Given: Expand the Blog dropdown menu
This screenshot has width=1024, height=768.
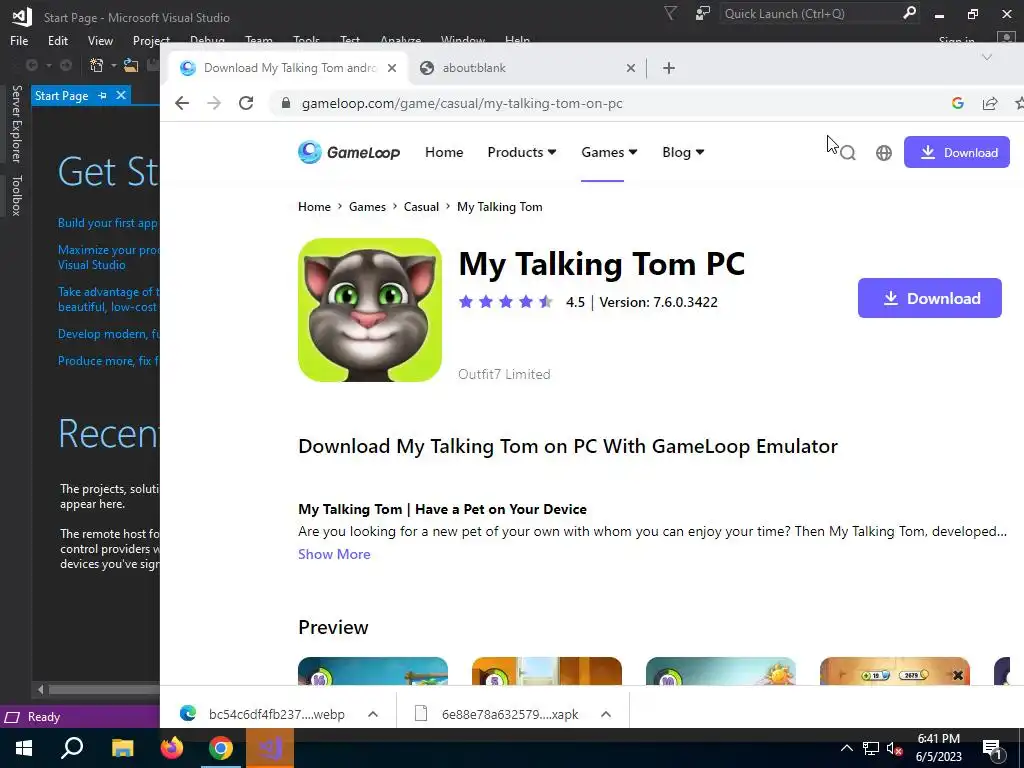Looking at the screenshot, I should pyautogui.click(x=683, y=152).
